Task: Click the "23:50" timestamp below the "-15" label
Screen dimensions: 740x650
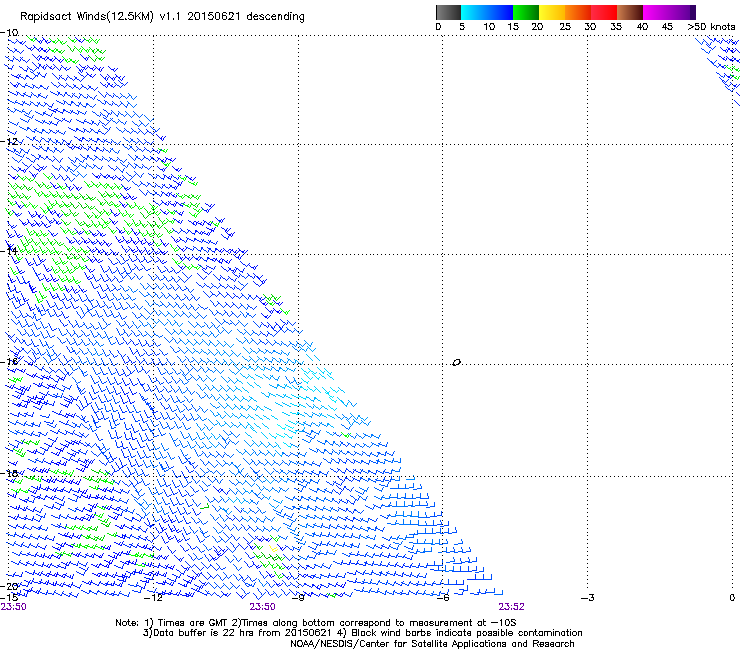Action: (14, 607)
